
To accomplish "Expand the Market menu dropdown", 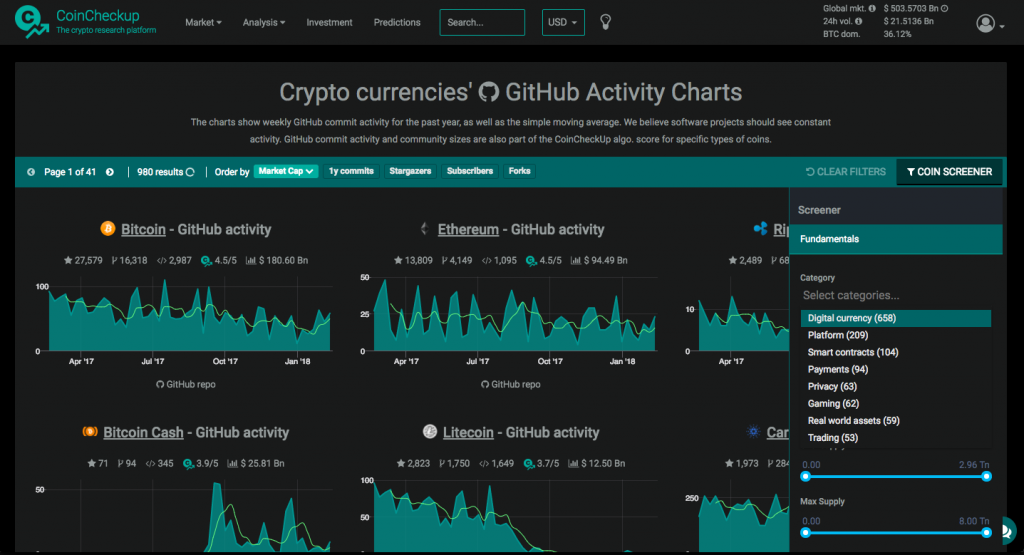I will 203,22.
